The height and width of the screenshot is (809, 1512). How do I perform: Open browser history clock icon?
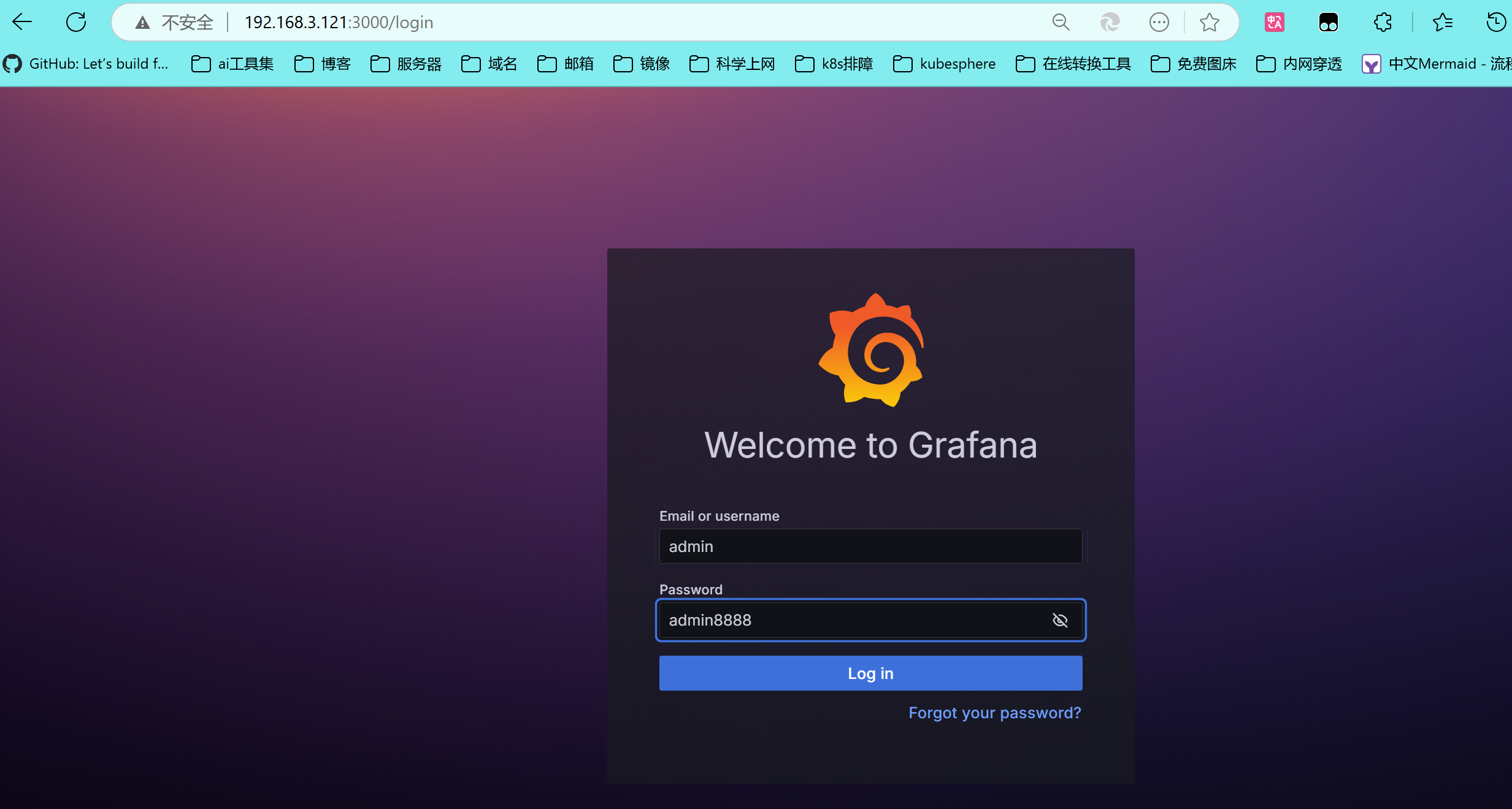pos(1496,23)
